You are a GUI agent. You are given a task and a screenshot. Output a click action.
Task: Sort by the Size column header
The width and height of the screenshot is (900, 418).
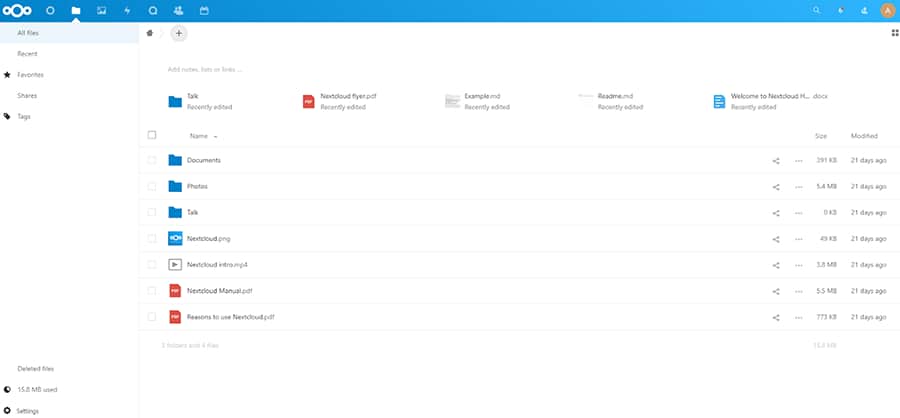click(x=821, y=136)
